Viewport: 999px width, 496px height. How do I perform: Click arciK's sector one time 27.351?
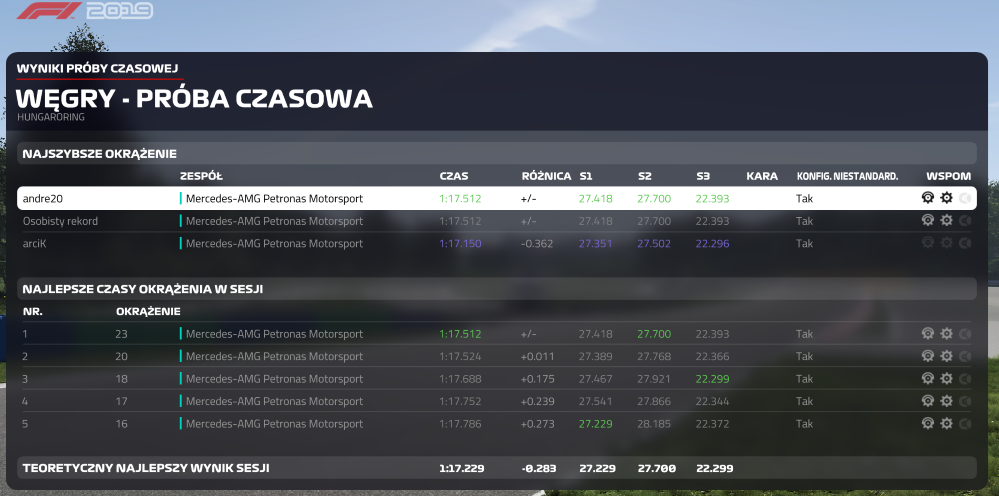point(596,243)
